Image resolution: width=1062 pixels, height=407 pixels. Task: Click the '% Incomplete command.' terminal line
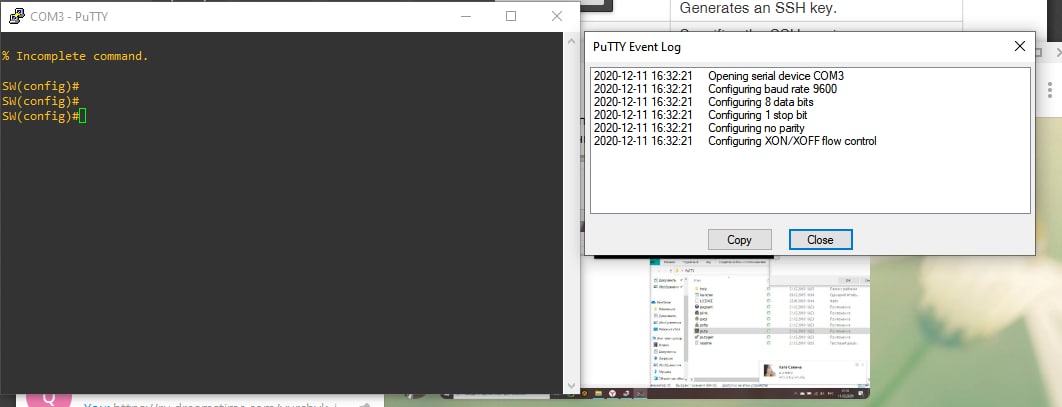(x=75, y=56)
